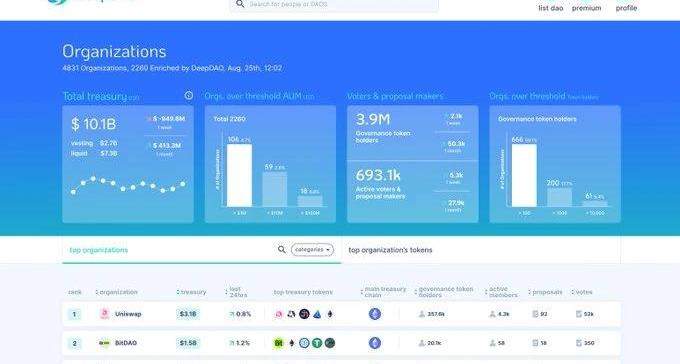Open the profile link in header
This screenshot has width=680, height=364.
[626, 8]
